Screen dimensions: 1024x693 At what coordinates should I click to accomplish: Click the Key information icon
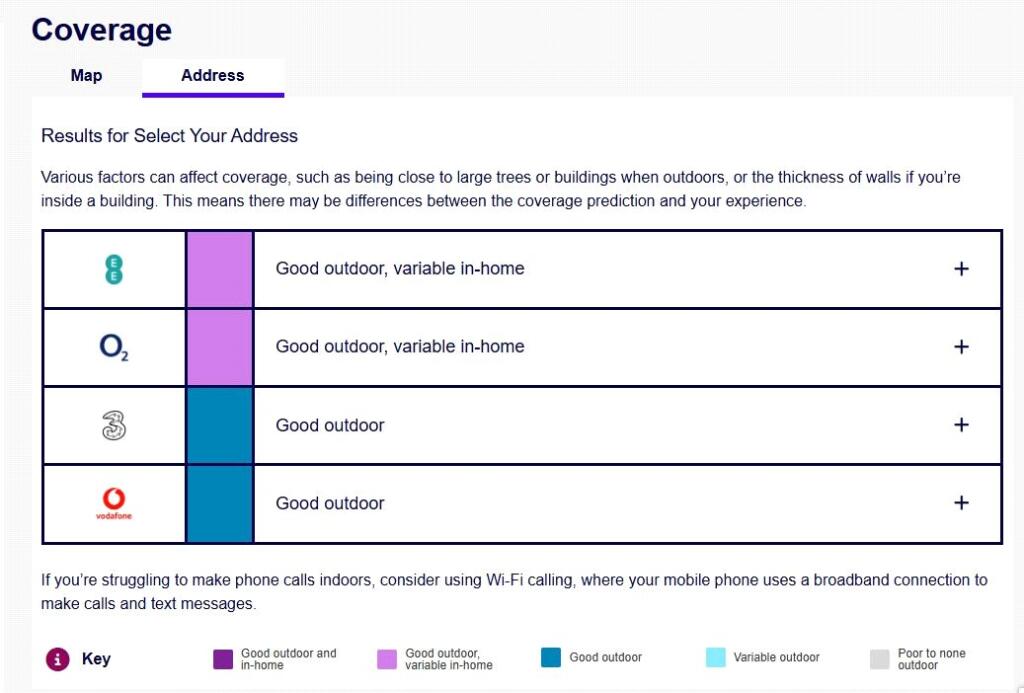point(58,659)
